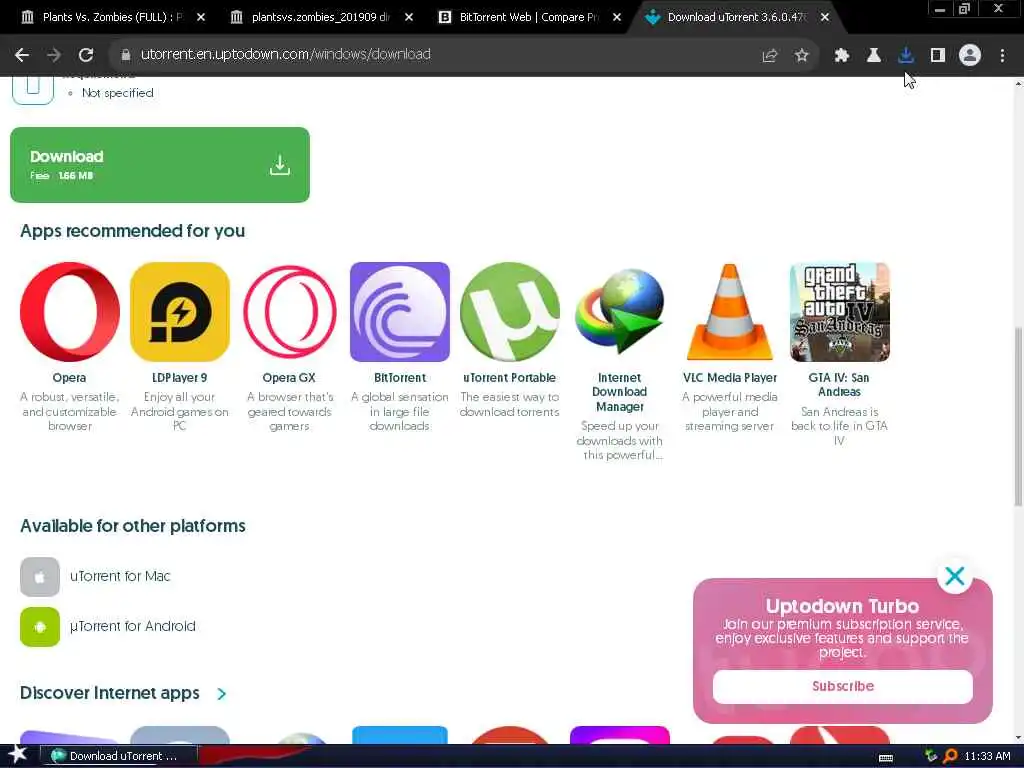Click the uTorrent Portable title link
This screenshot has height=768, width=1024.
pyautogui.click(x=509, y=377)
